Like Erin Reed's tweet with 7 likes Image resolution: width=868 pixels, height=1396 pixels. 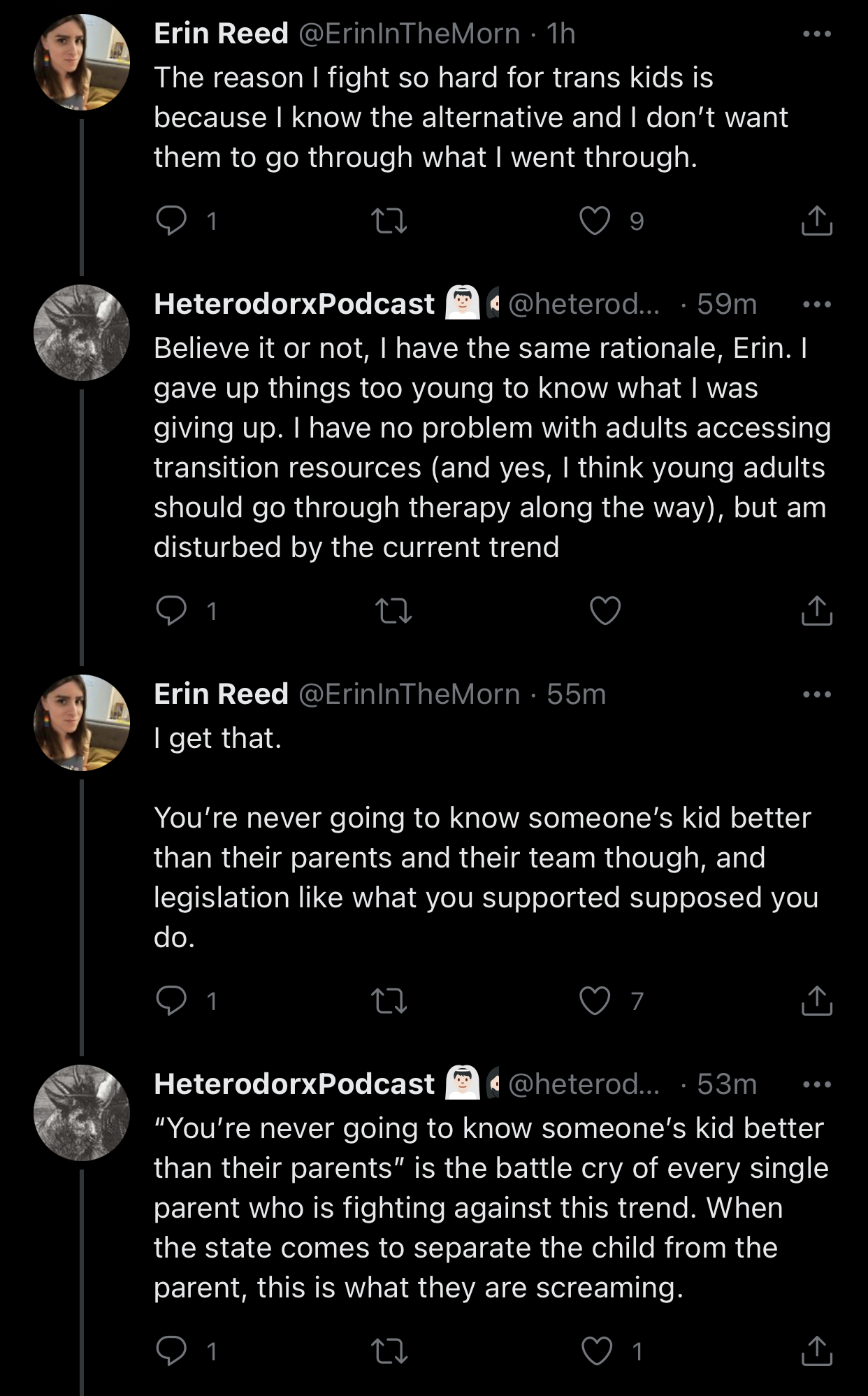coord(595,1001)
